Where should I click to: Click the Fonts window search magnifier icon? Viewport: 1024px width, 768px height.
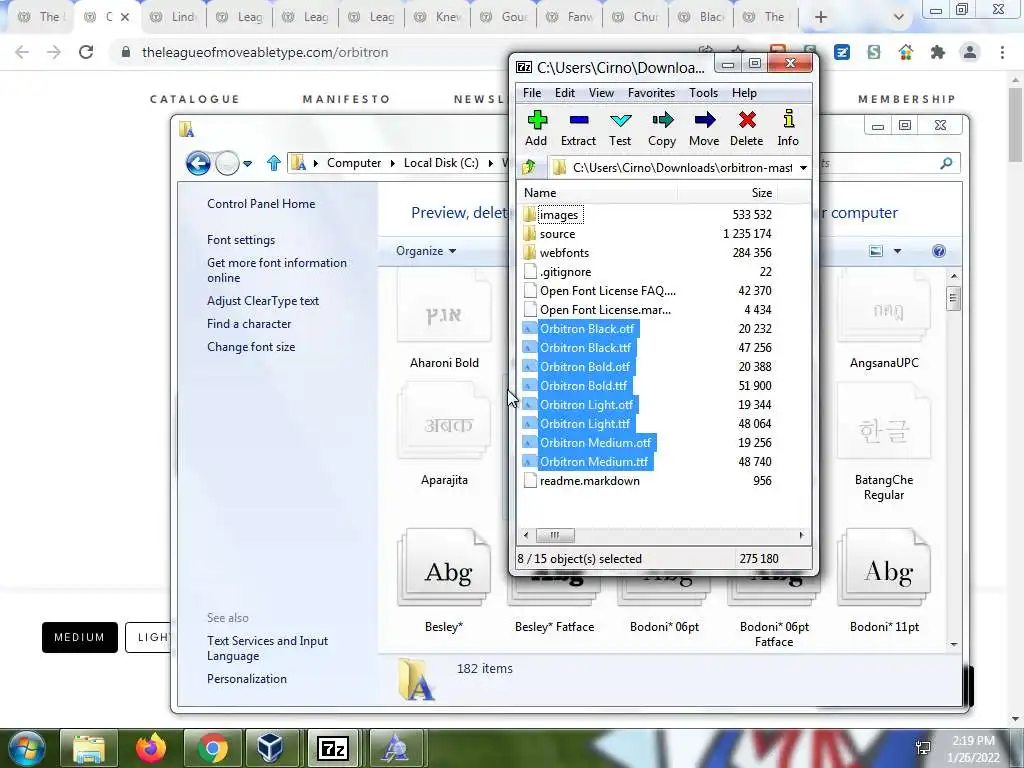click(946, 163)
